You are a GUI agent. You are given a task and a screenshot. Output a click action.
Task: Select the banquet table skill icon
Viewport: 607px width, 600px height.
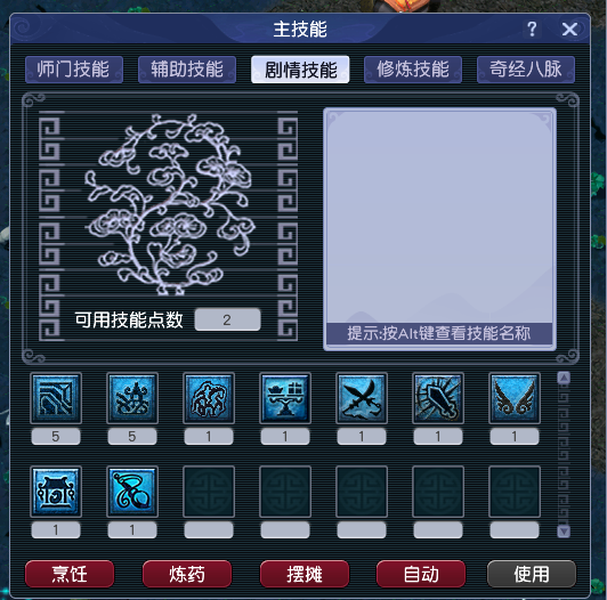tap(285, 398)
